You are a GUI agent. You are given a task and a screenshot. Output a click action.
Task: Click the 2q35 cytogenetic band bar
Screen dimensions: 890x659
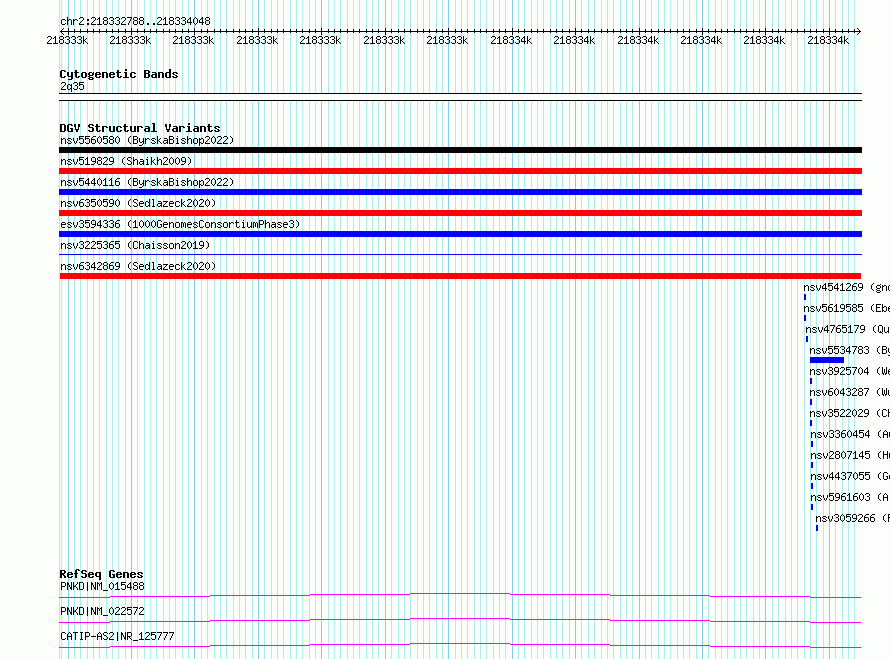[x=460, y=97]
